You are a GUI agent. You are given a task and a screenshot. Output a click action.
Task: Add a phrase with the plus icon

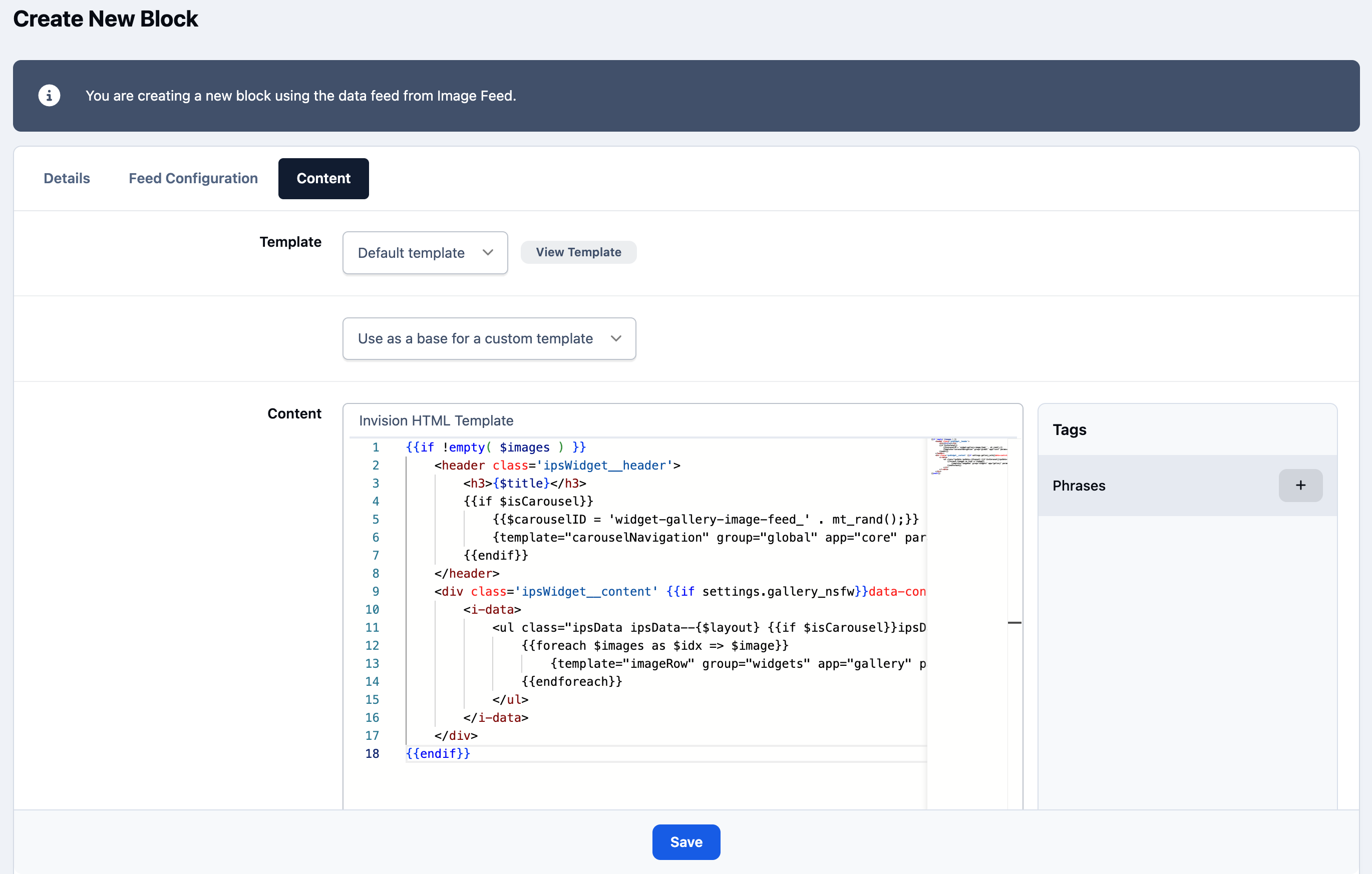pos(1300,486)
